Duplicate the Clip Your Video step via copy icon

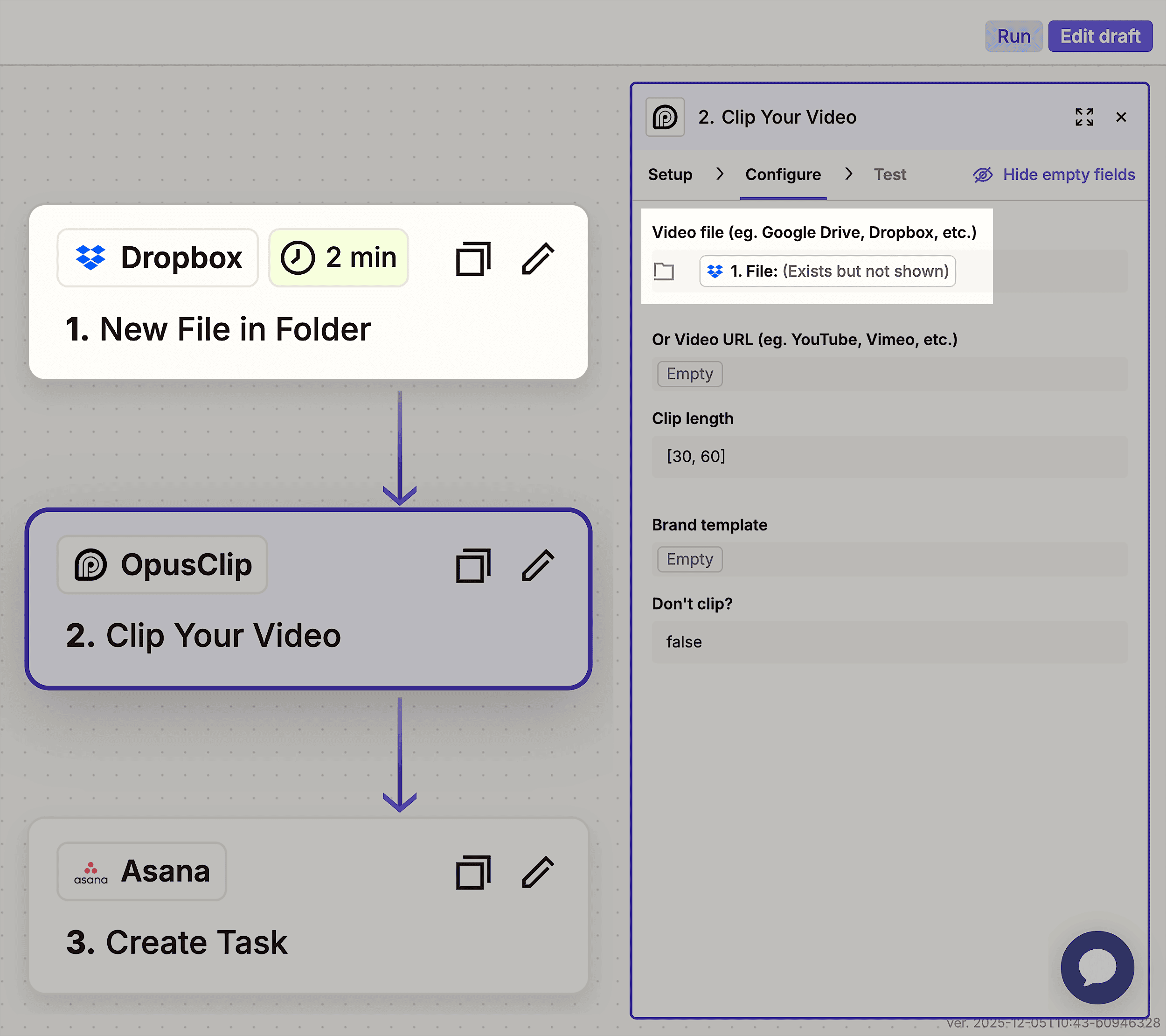[x=472, y=565]
